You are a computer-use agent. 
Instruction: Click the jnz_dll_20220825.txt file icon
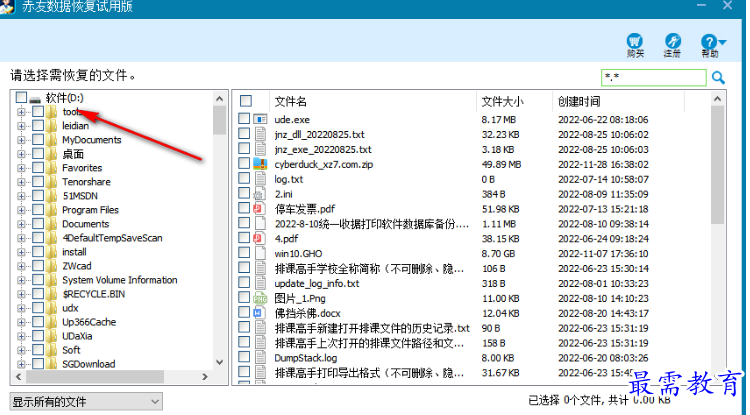pyautogui.click(x=260, y=134)
